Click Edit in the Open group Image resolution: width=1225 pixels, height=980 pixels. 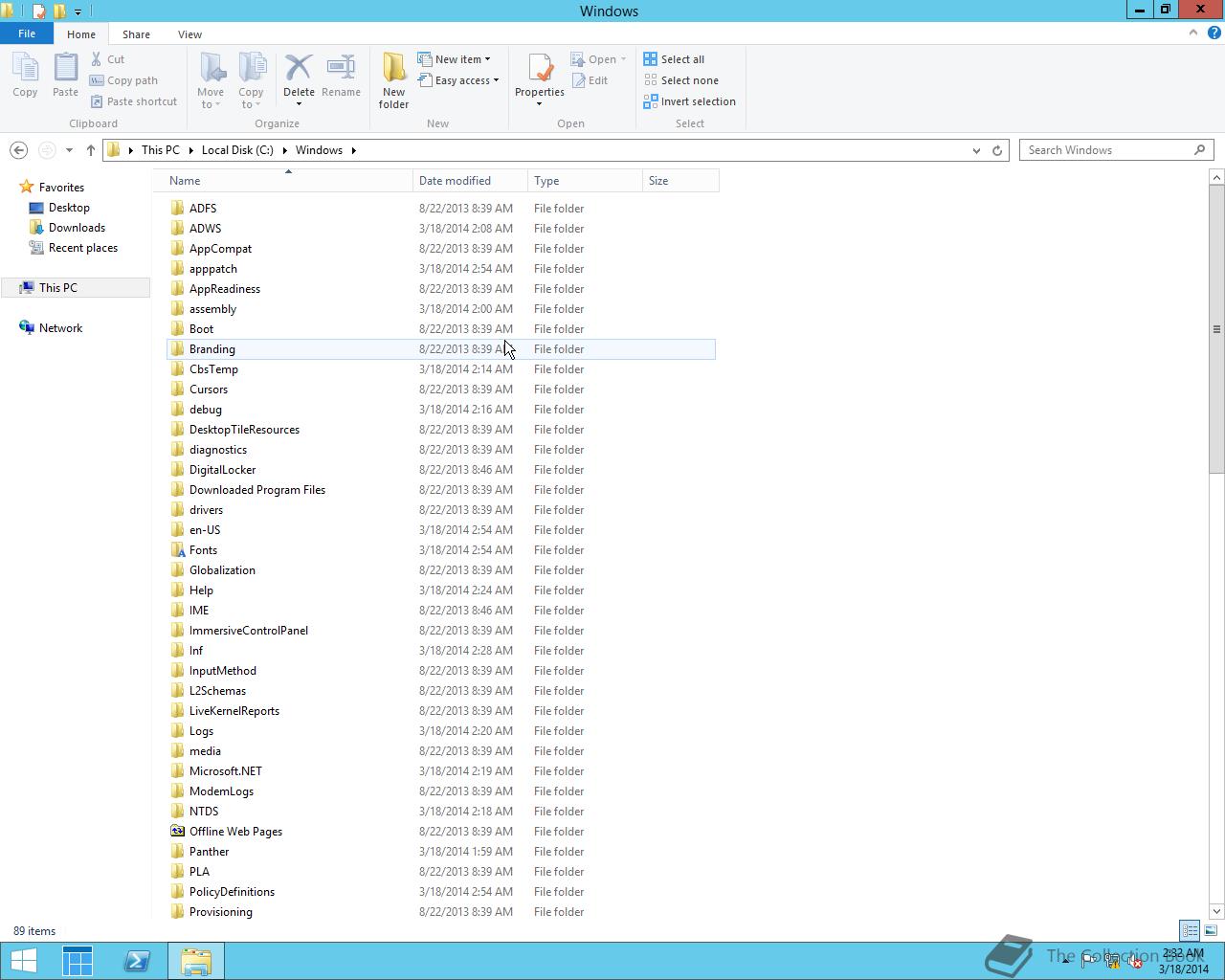click(590, 80)
